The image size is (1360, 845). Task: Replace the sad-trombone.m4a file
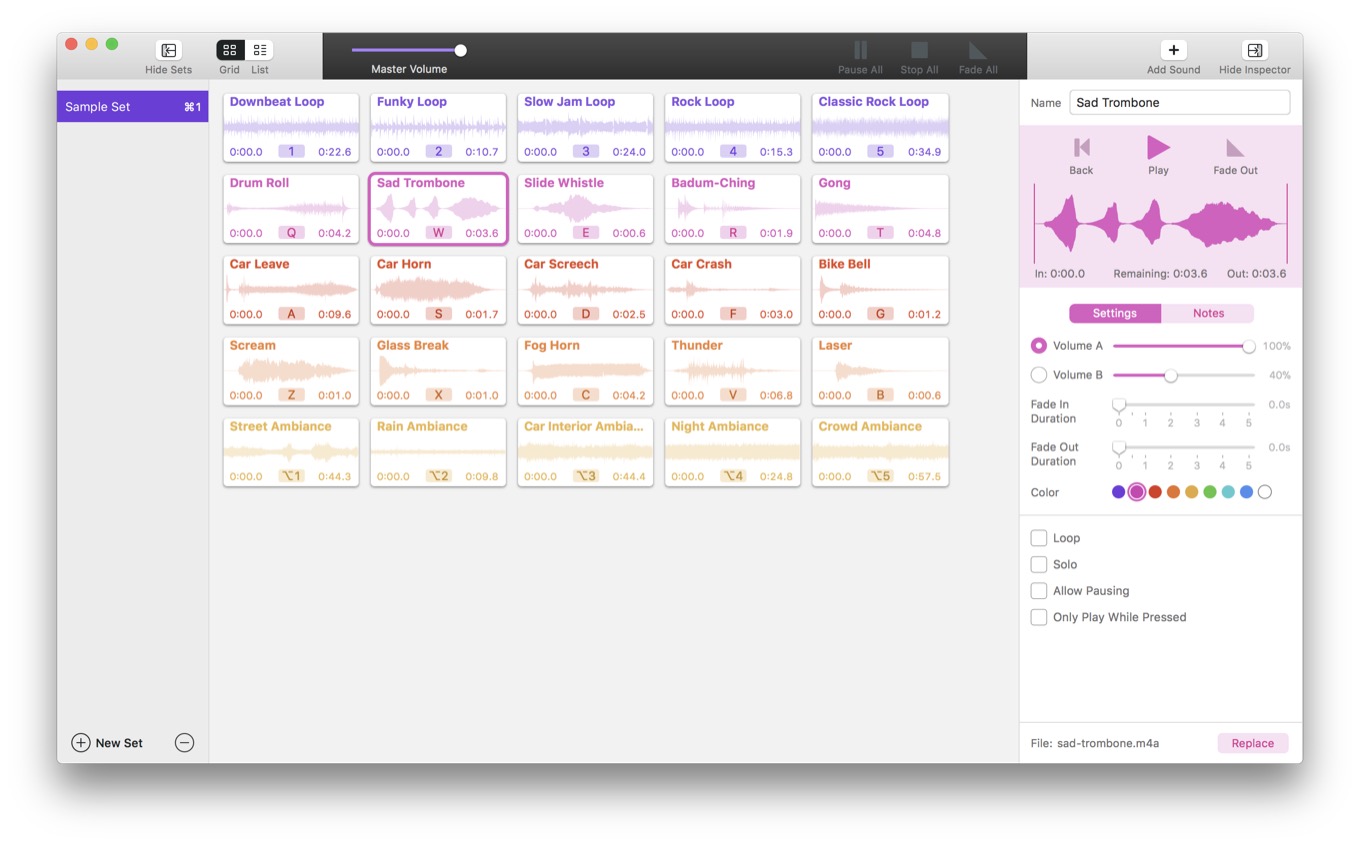[1252, 743]
